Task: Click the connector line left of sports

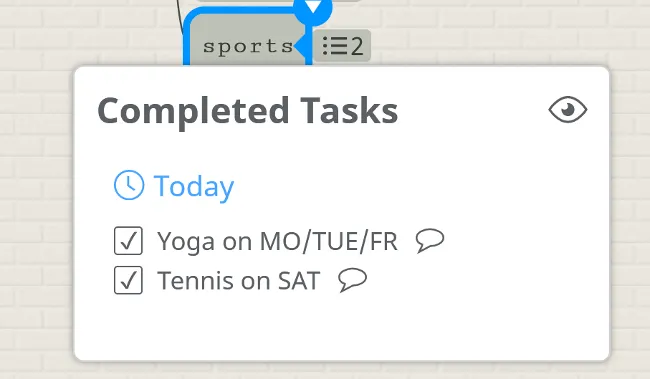Action: pos(179,17)
